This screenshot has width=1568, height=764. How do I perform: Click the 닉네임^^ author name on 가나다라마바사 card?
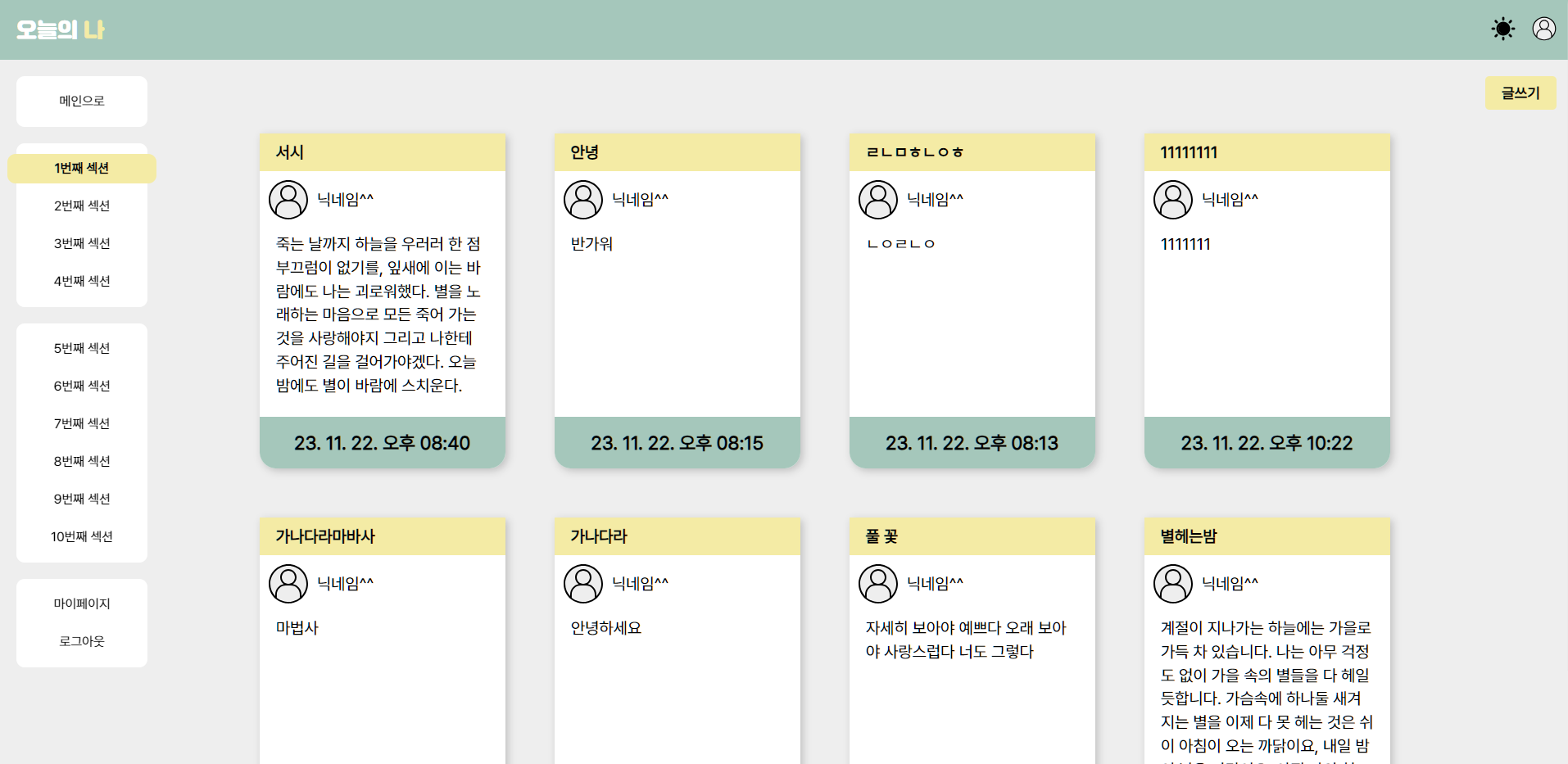tap(345, 584)
